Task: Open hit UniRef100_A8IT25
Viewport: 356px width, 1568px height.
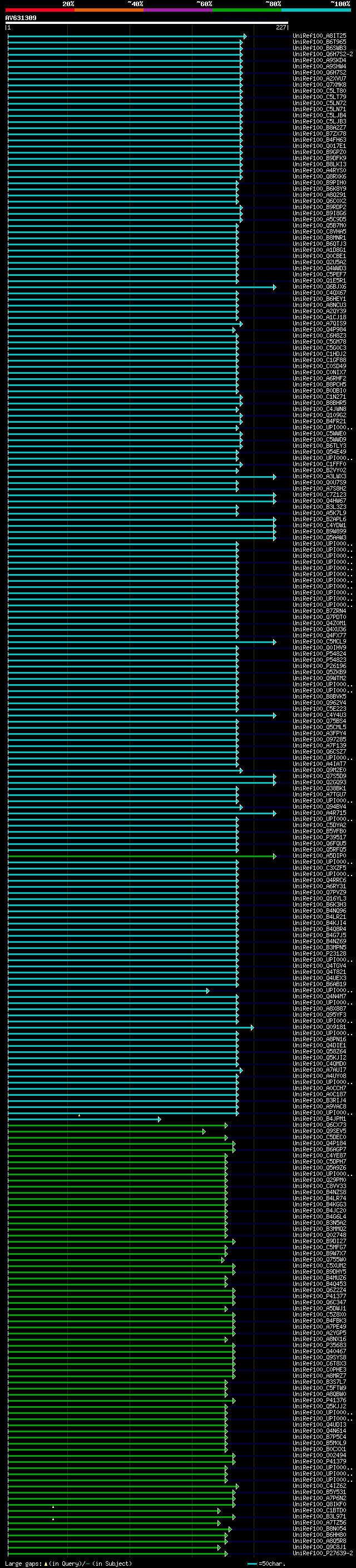Action: (319, 36)
